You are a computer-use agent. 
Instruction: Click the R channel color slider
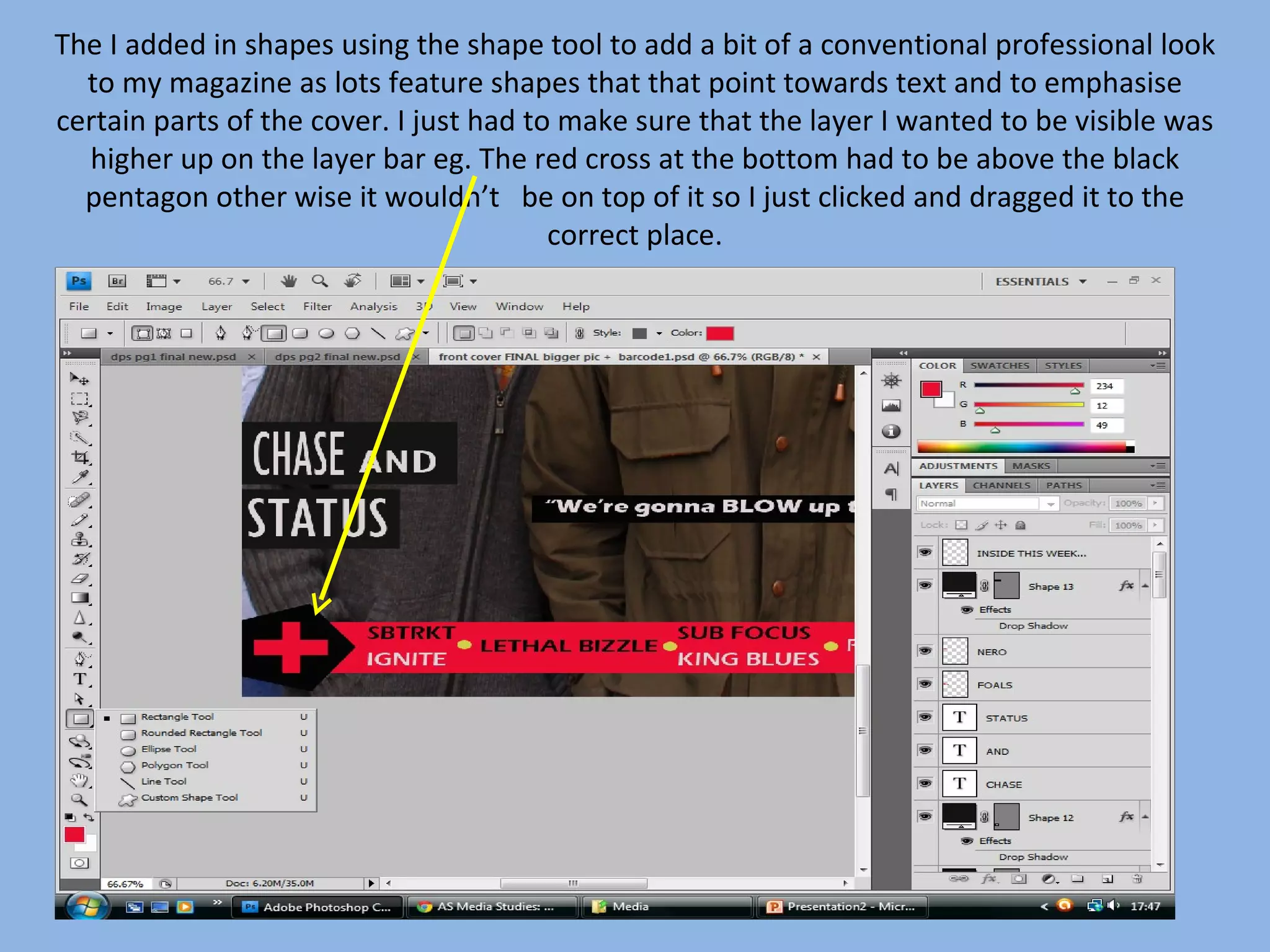pos(1028,386)
